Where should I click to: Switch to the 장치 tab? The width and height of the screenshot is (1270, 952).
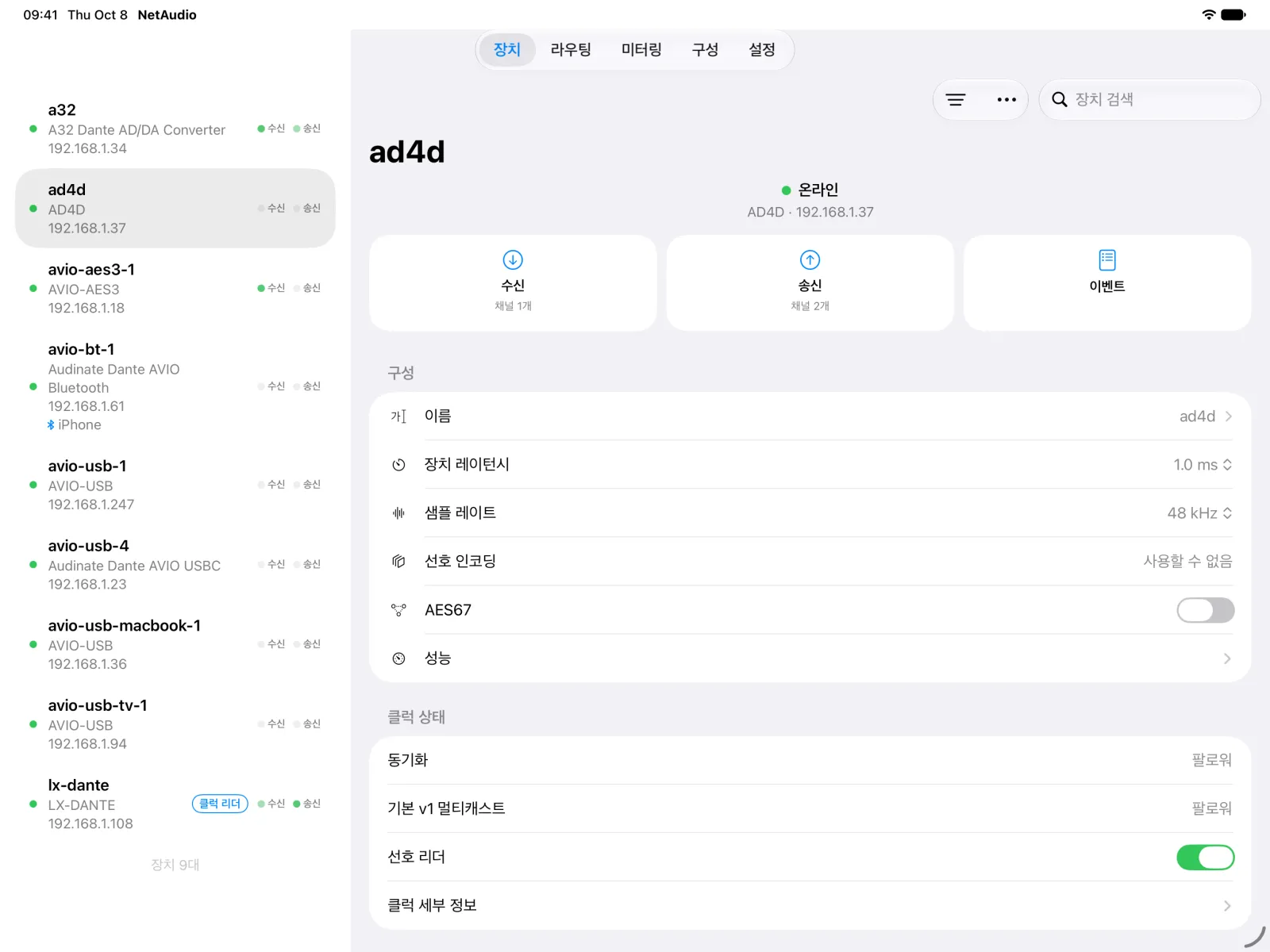click(x=507, y=50)
